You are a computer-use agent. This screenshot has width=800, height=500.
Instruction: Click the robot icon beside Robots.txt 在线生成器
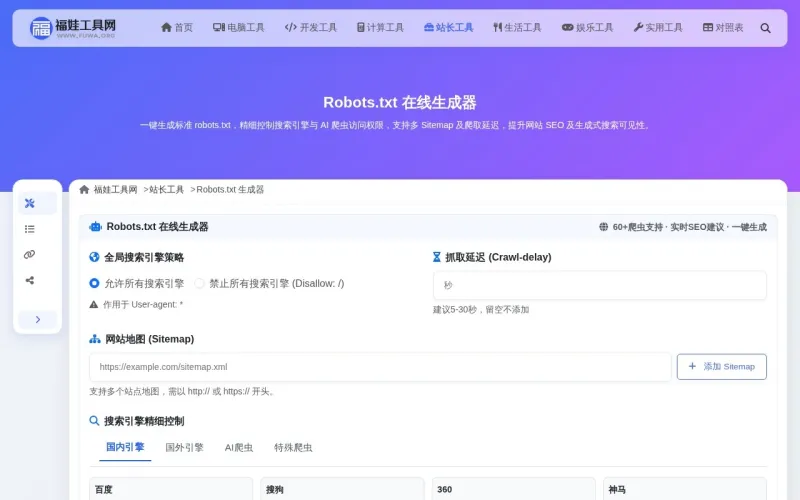coord(95,227)
